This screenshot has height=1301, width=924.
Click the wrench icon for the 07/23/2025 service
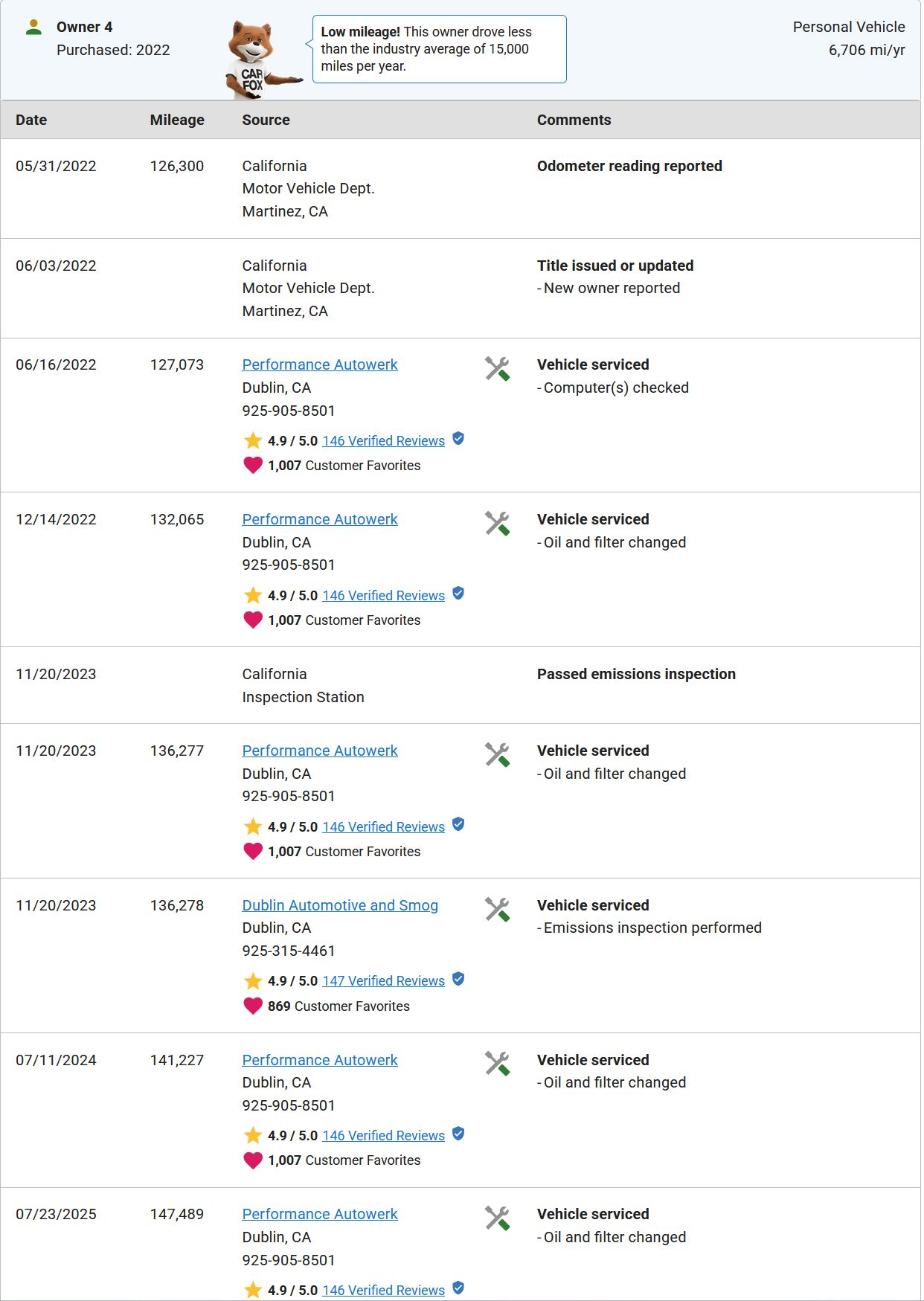point(497,1218)
